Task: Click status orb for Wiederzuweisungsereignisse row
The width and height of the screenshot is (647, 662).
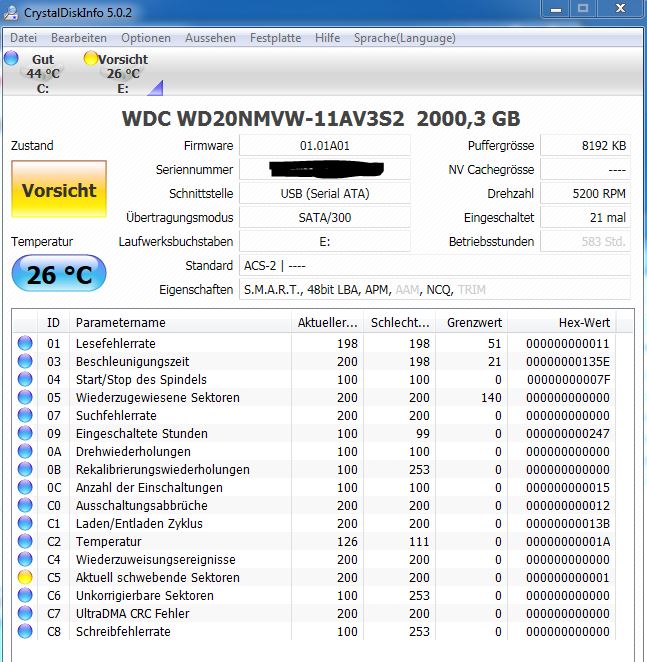Action: click(25, 559)
